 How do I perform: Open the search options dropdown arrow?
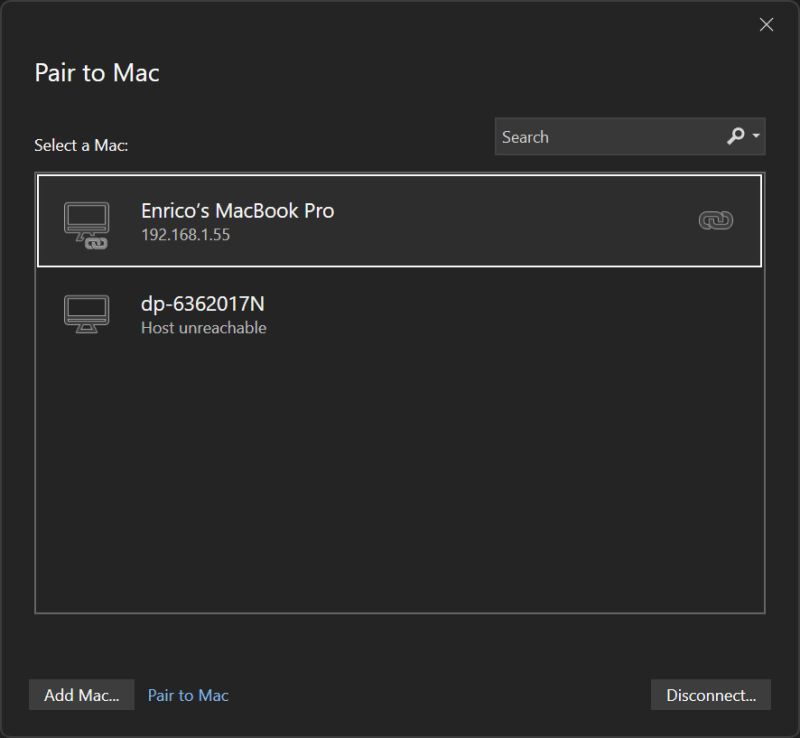click(756, 136)
